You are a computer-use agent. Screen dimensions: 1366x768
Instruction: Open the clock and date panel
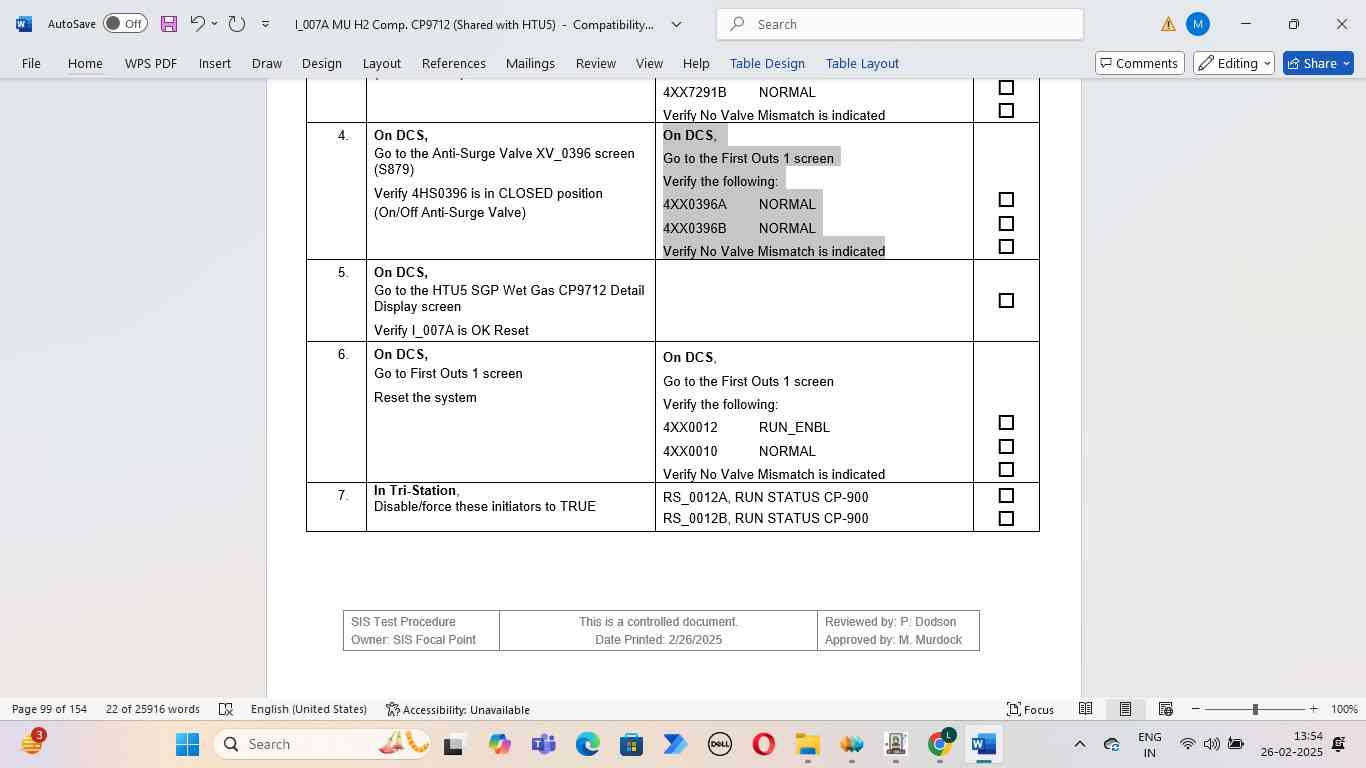pos(1291,744)
